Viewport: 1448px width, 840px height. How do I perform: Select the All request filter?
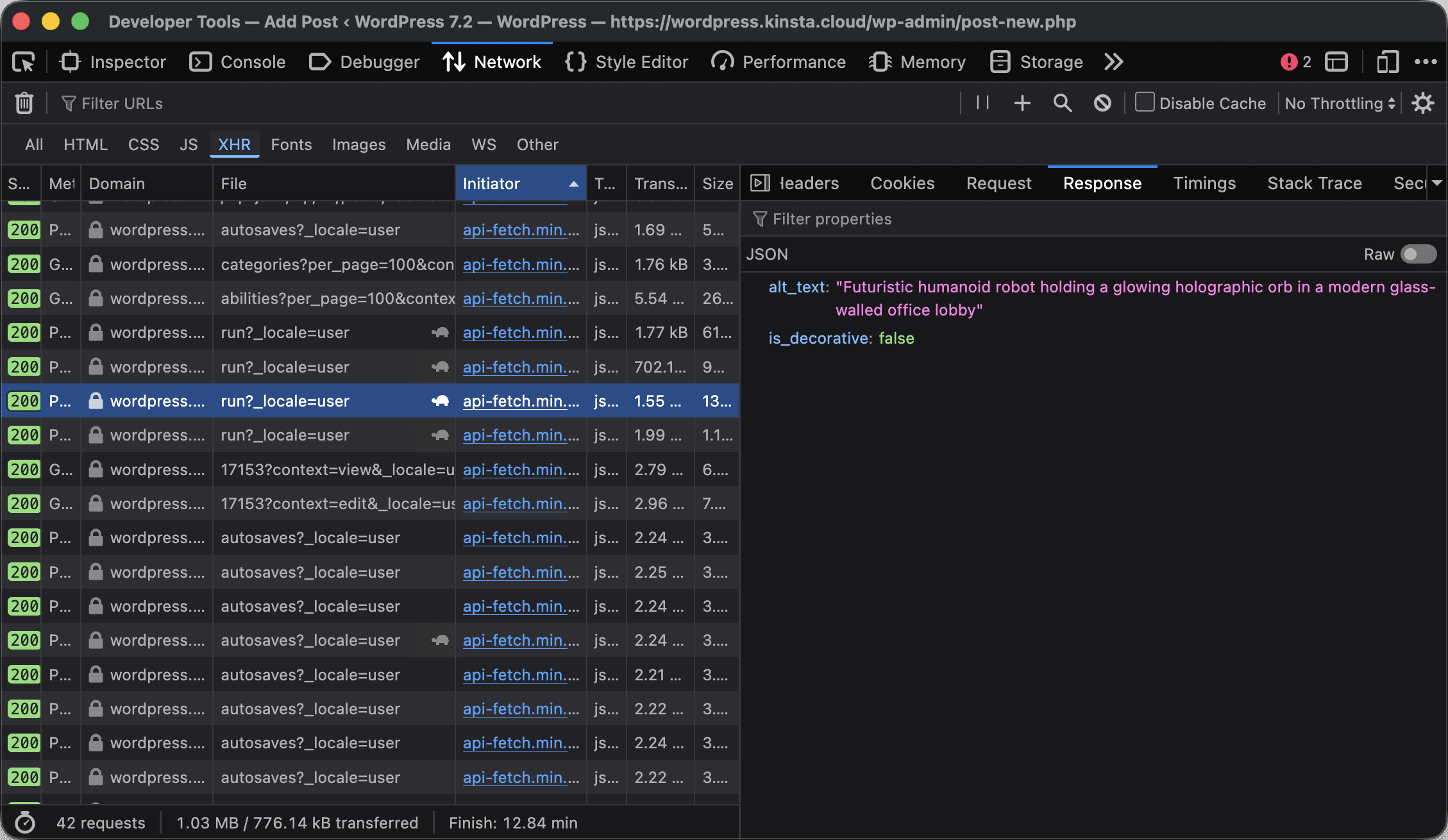point(34,145)
